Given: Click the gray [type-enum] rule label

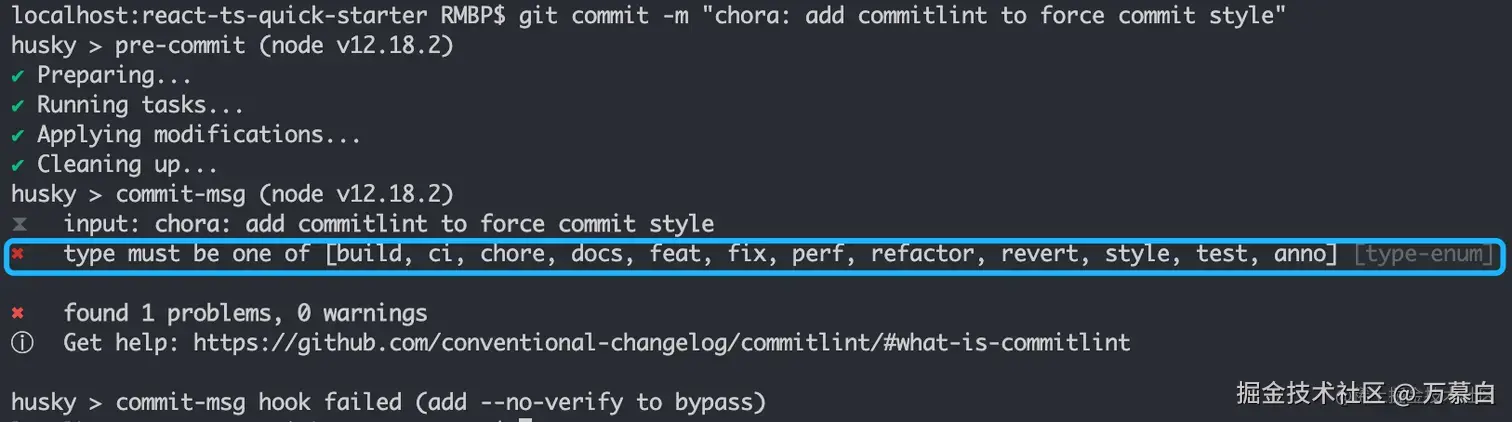Looking at the screenshot, I should pyautogui.click(x=1423, y=254).
